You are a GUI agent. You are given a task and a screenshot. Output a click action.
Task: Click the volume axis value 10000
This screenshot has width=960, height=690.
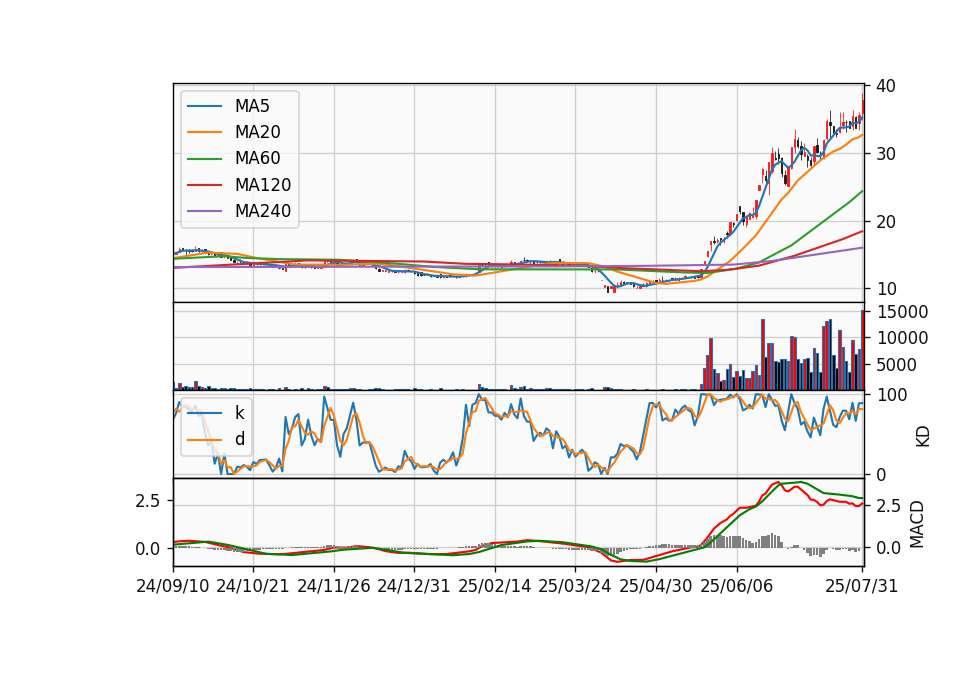(902, 338)
